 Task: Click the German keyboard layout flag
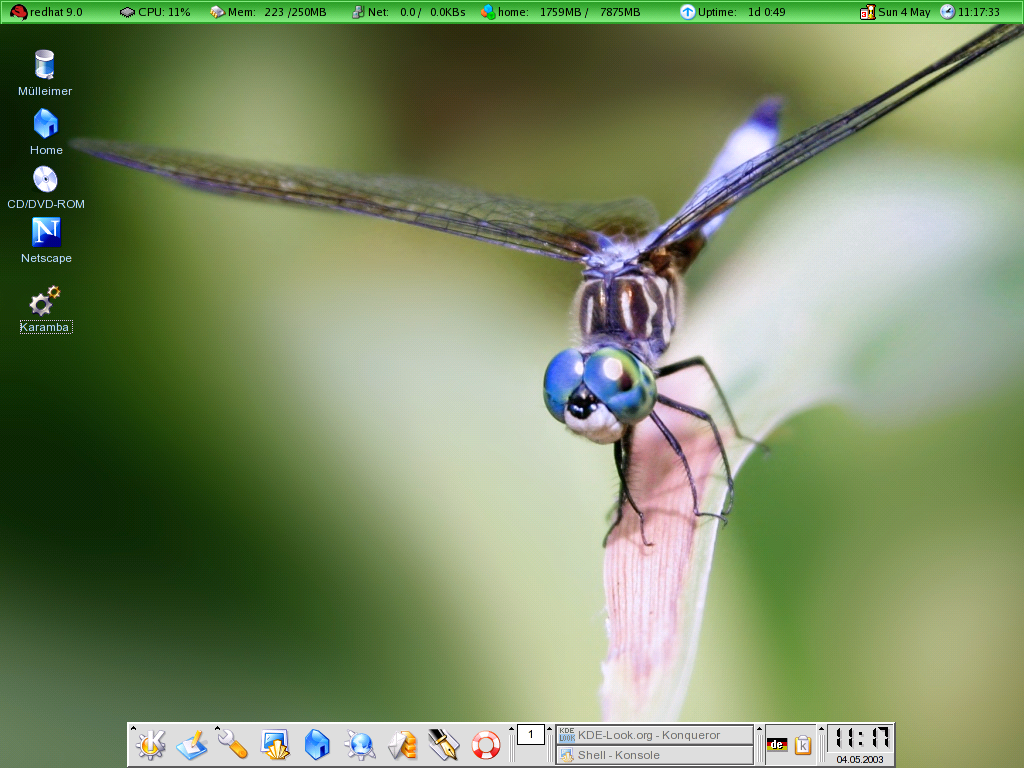click(777, 744)
